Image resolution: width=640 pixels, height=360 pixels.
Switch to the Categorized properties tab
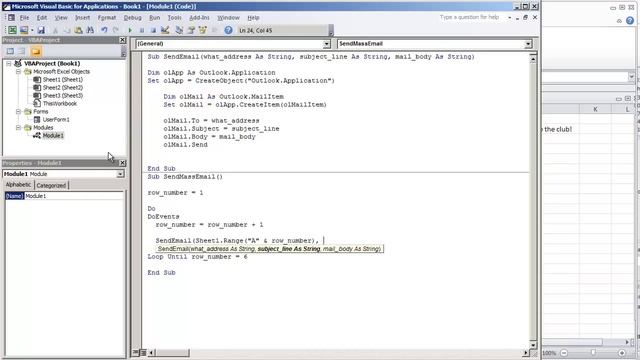[51, 185]
